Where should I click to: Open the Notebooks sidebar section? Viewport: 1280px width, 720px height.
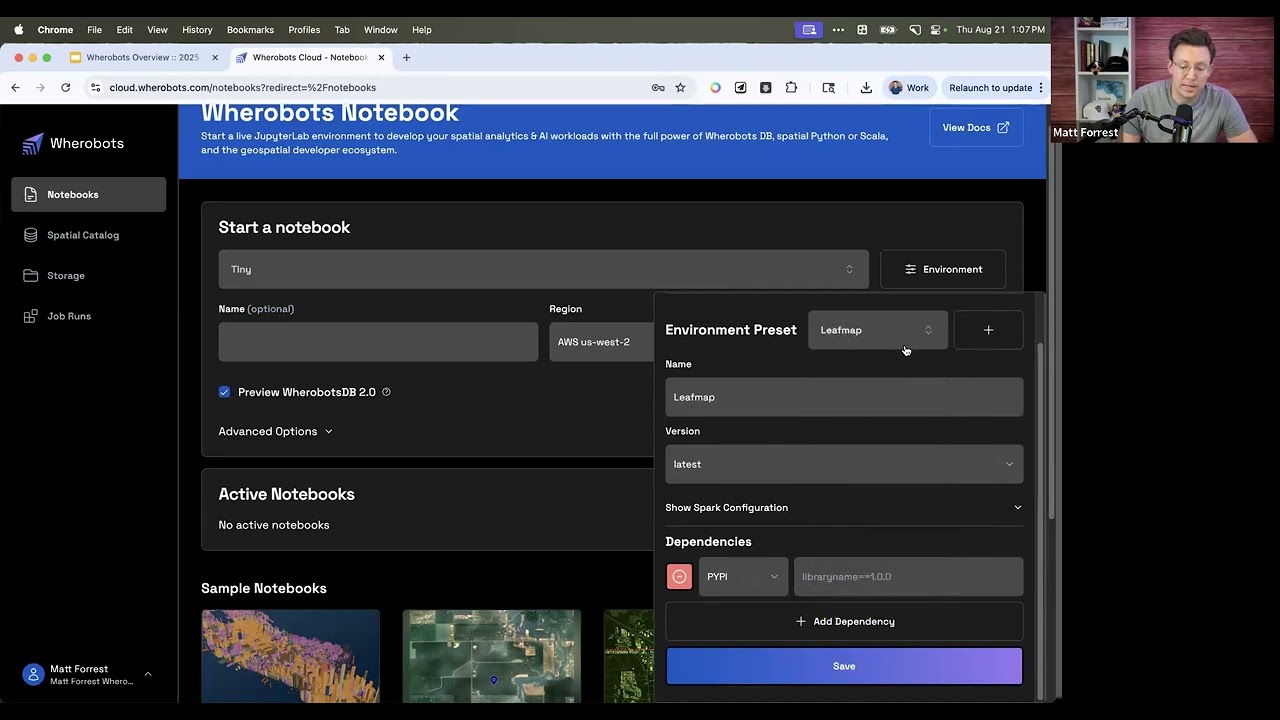click(x=88, y=195)
